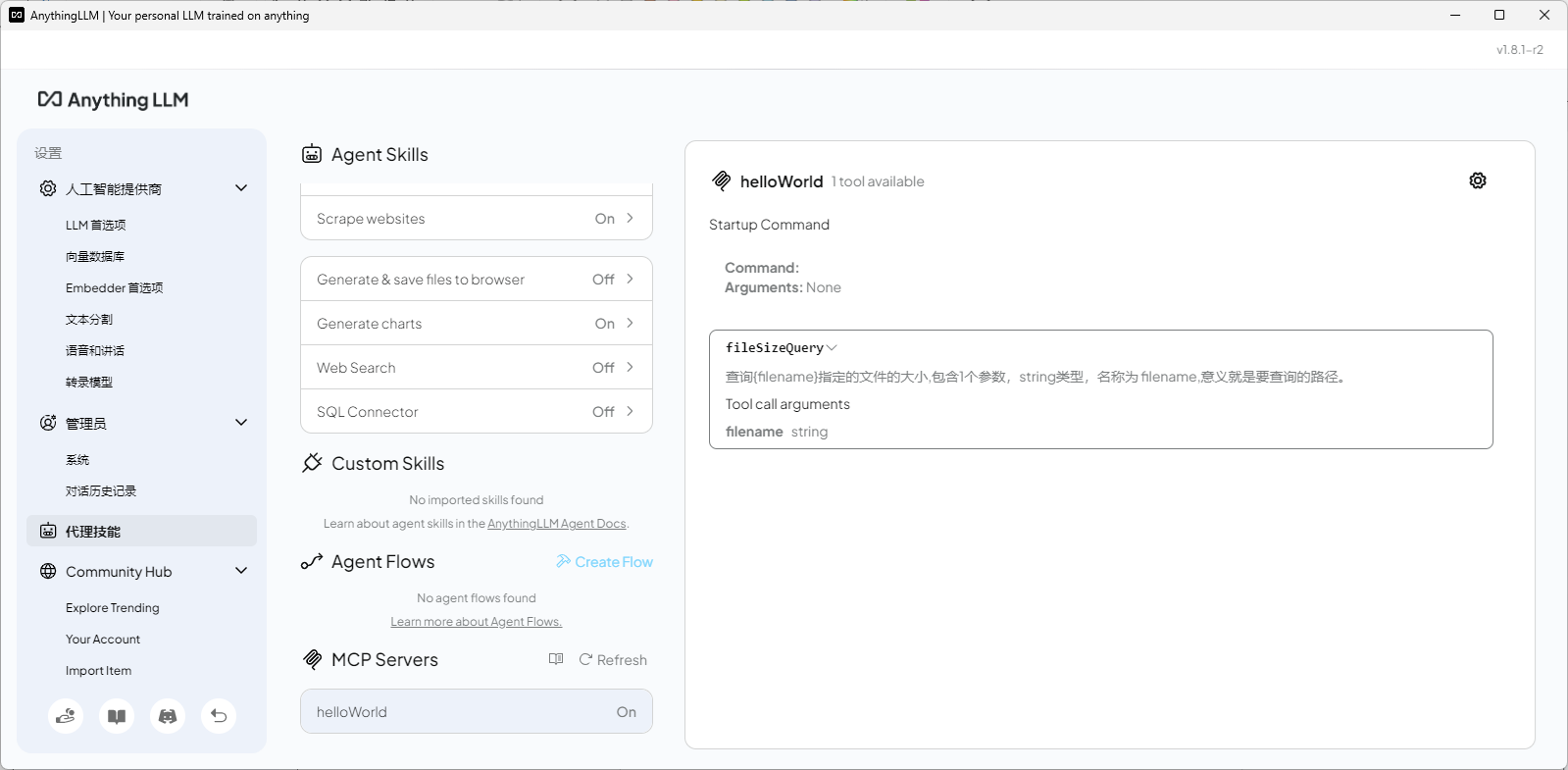Toggle SQL Connector Off status
Viewport: 1568px width, 770px height.
click(x=603, y=412)
